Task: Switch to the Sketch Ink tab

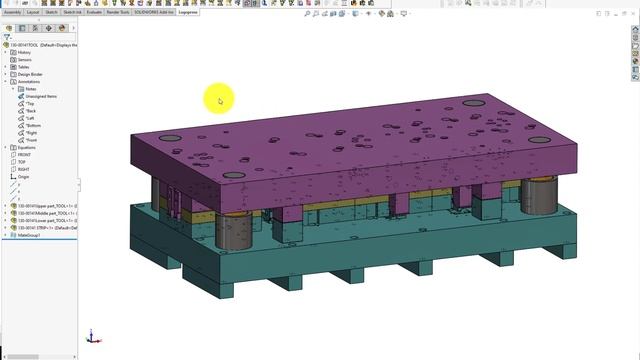Action: click(72, 12)
